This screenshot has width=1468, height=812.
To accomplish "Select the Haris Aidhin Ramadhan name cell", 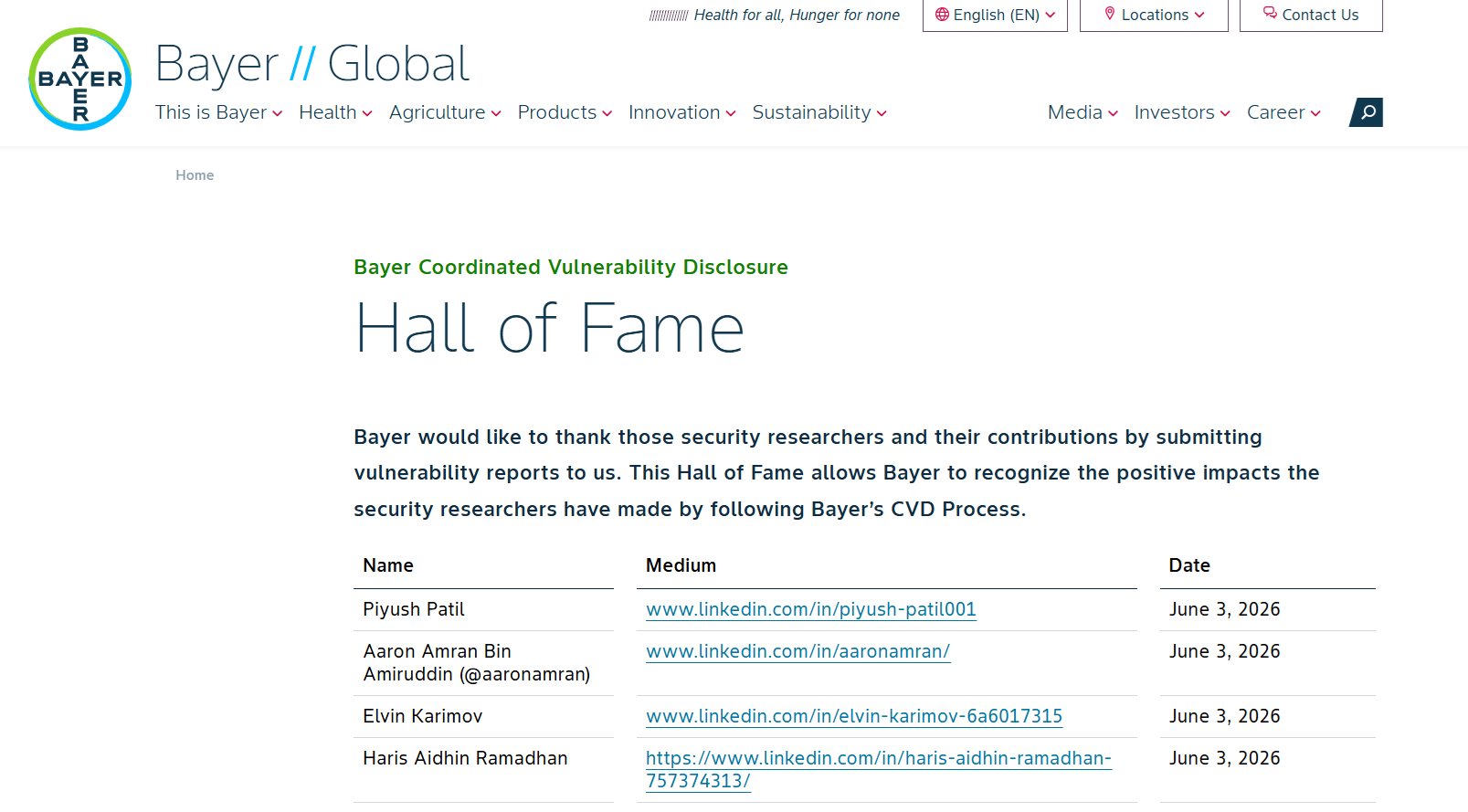I will tap(484, 770).
